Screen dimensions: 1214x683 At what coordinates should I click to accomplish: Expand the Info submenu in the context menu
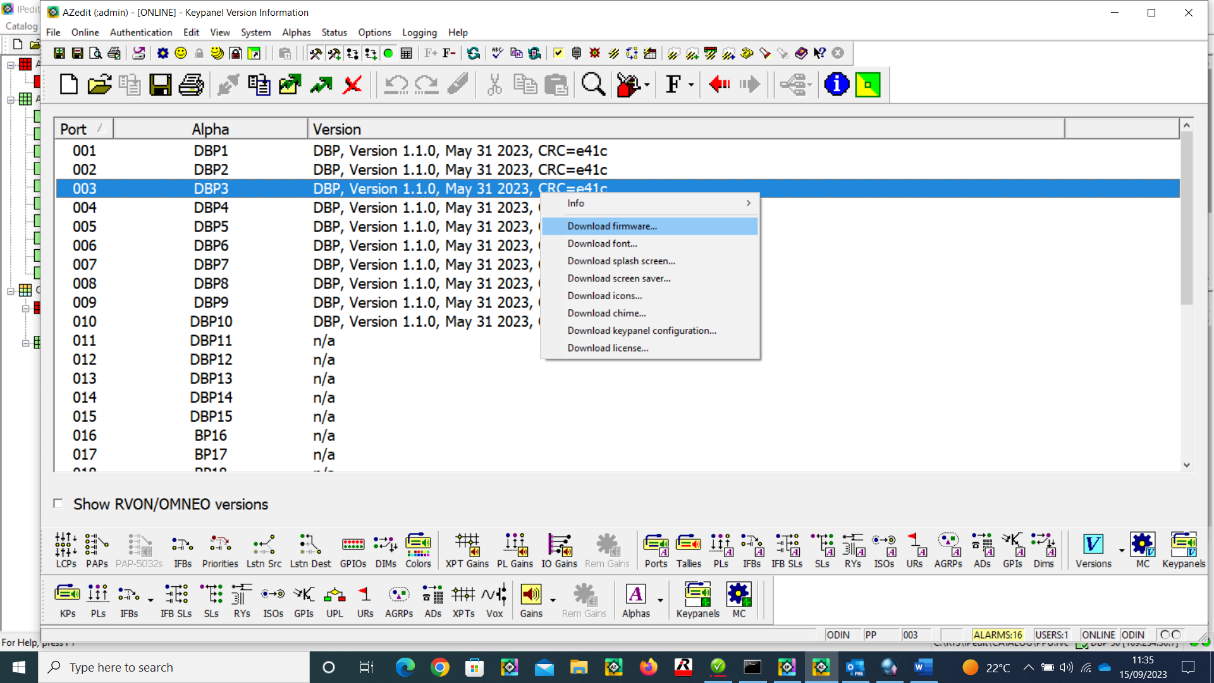[x=650, y=203]
